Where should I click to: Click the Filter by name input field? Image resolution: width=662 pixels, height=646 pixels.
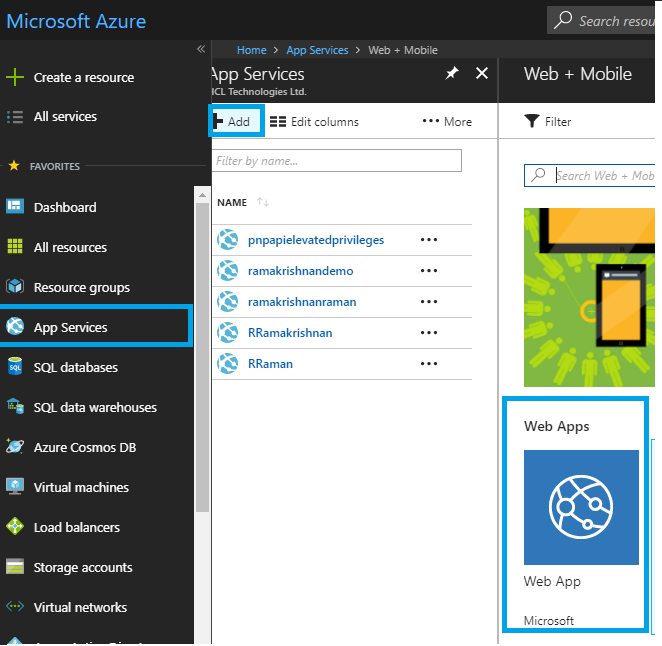click(336, 160)
